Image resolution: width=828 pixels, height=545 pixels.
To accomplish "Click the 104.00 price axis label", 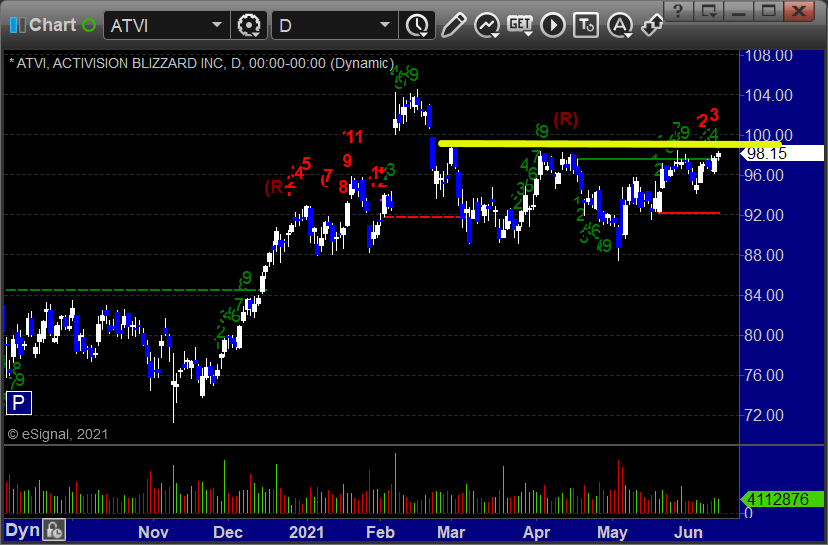I will click(768, 95).
